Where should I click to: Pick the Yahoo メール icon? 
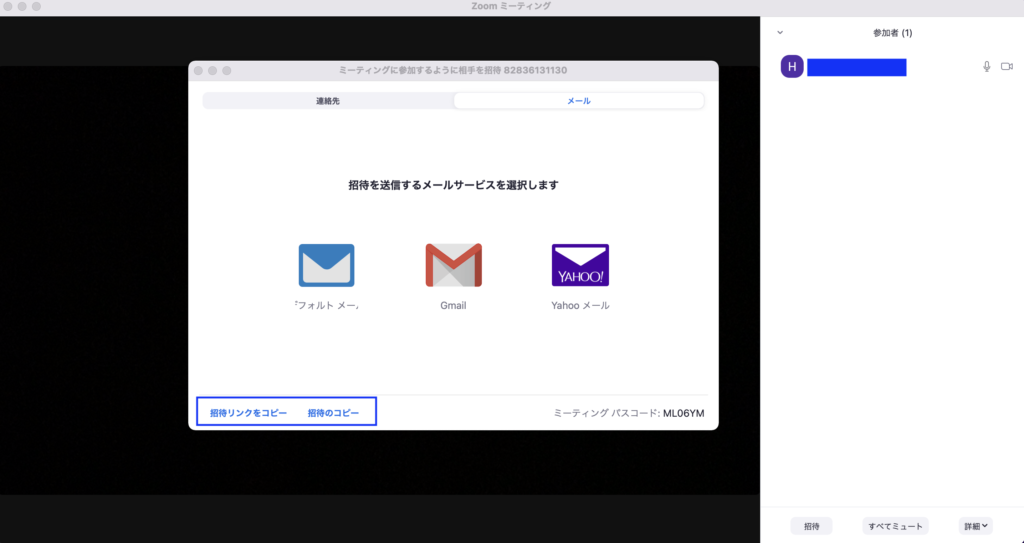[580, 265]
